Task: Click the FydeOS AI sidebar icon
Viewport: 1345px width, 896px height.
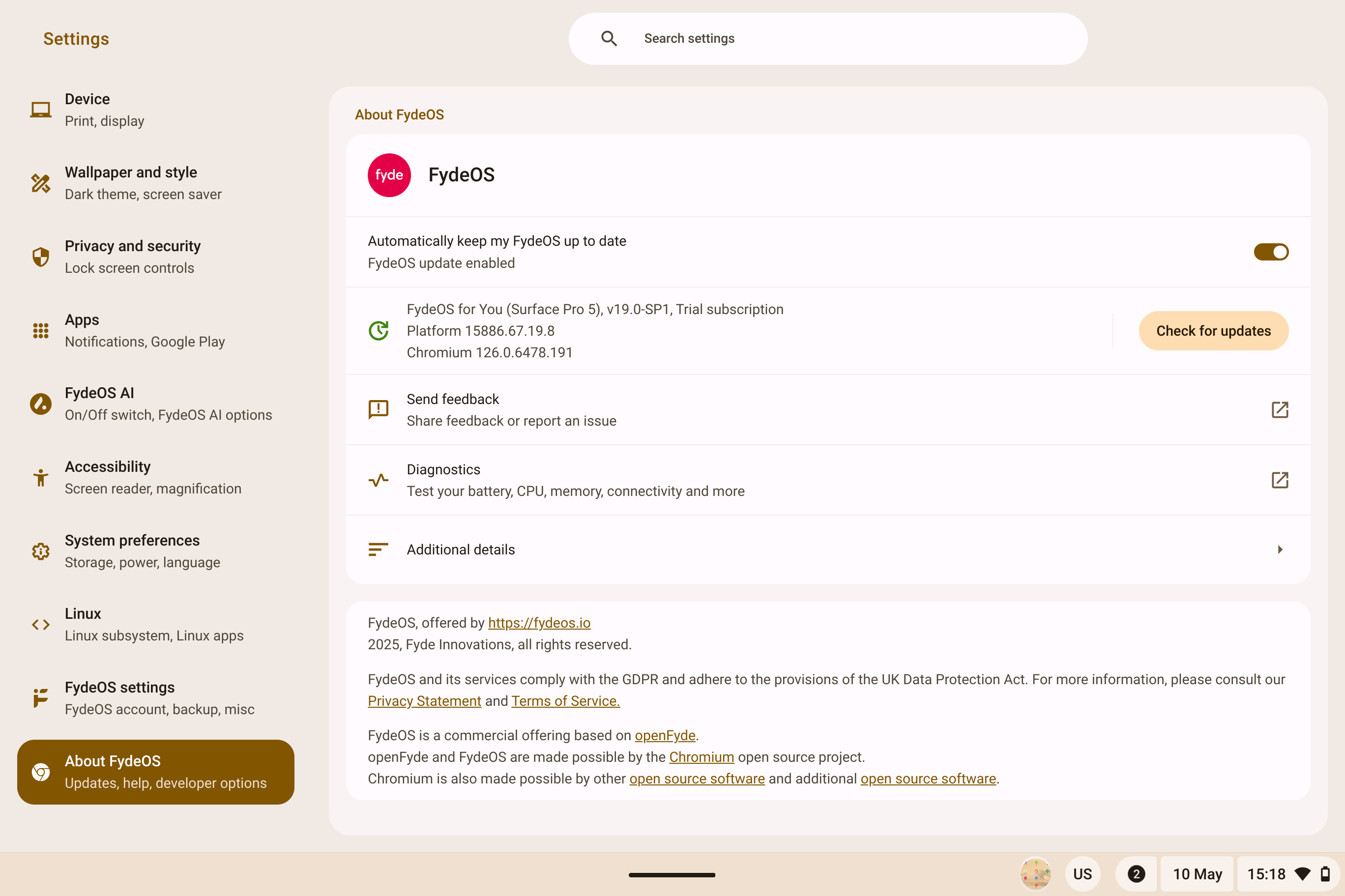Action: (41, 404)
